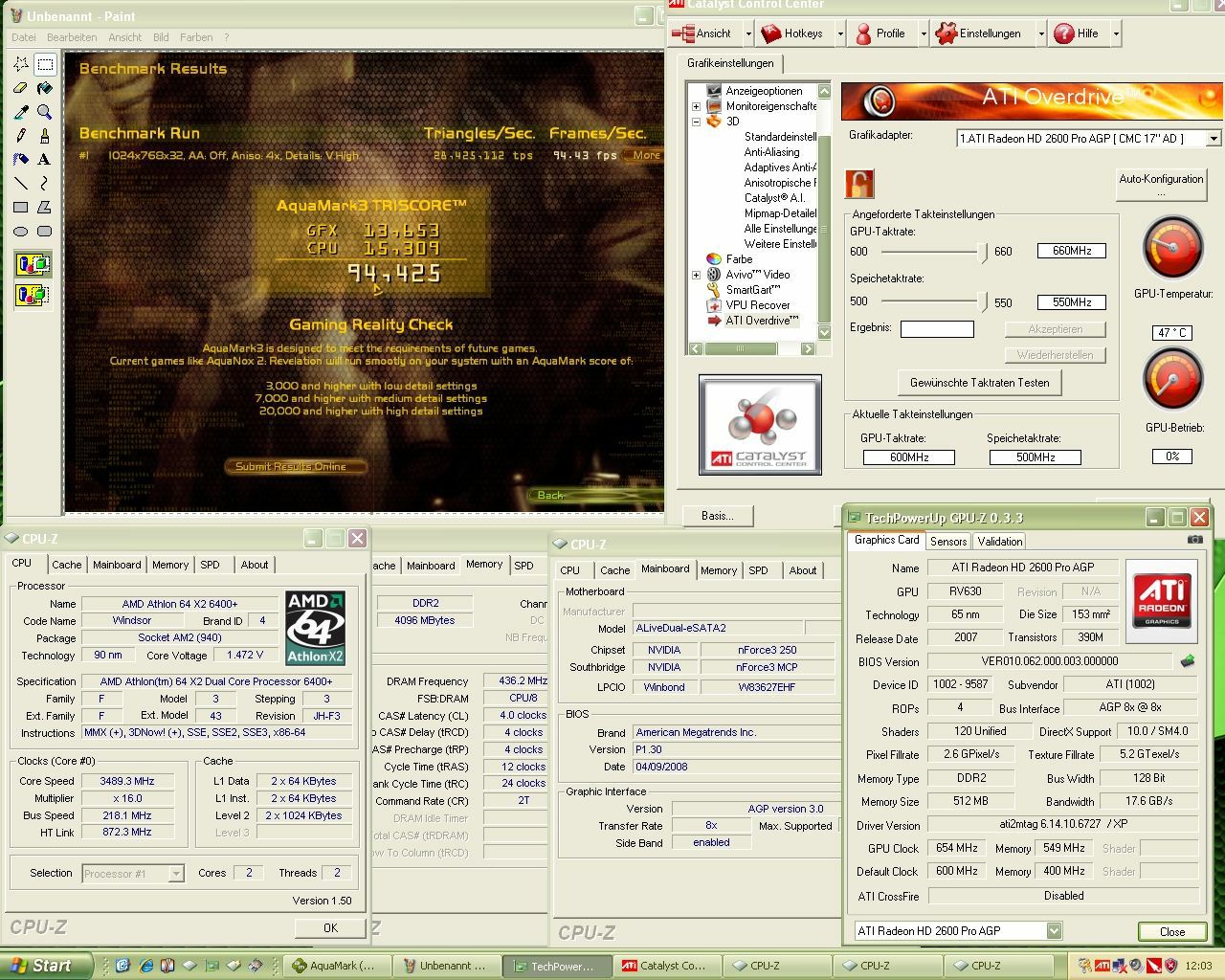
Task: Select Farbe in the Catalyst tree
Action: [739, 259]
